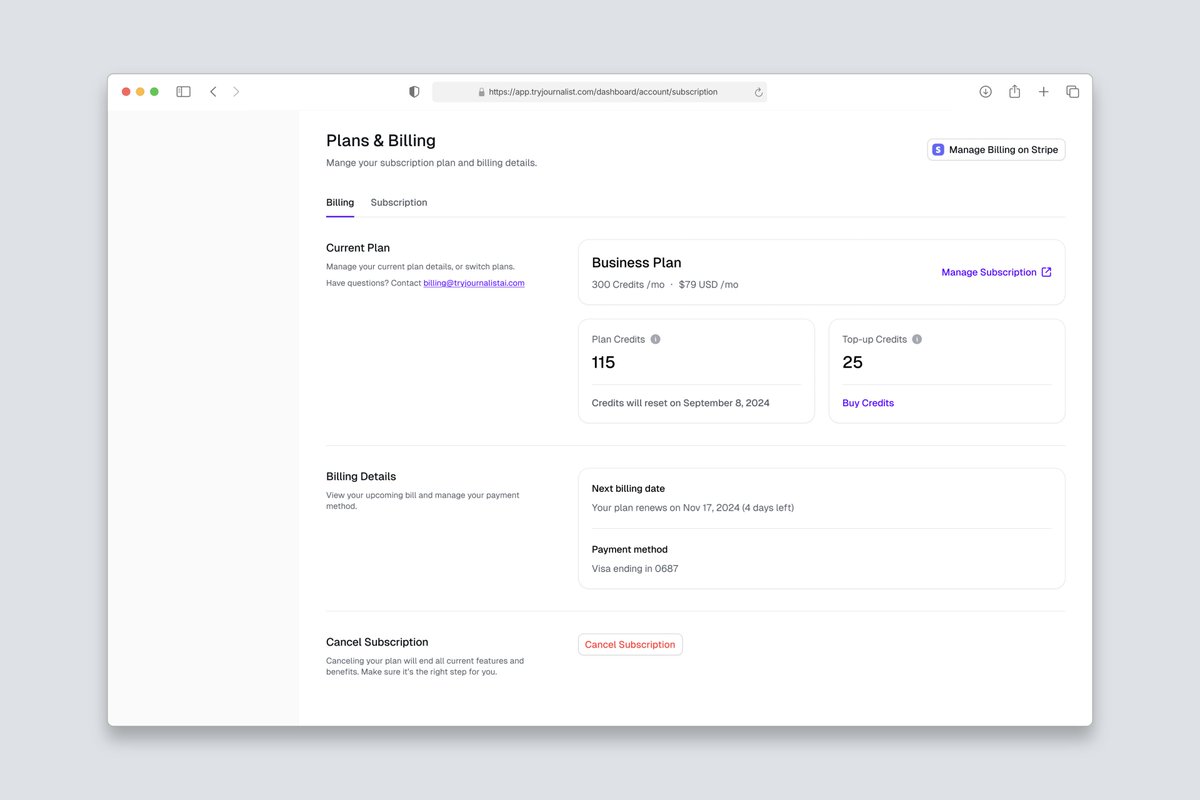Close the window with the red button

tap(126, 92)
